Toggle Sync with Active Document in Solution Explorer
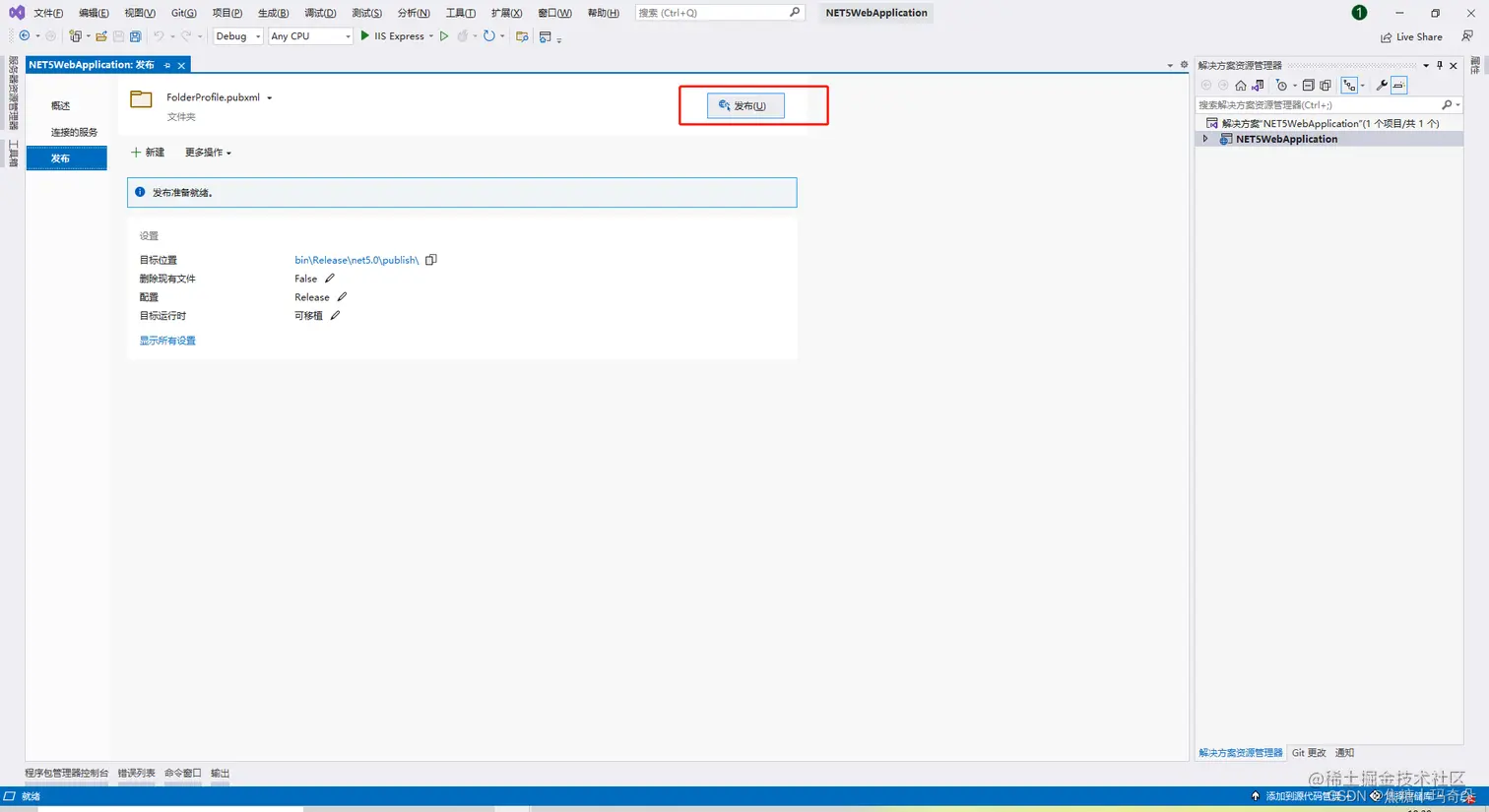 1349,86
